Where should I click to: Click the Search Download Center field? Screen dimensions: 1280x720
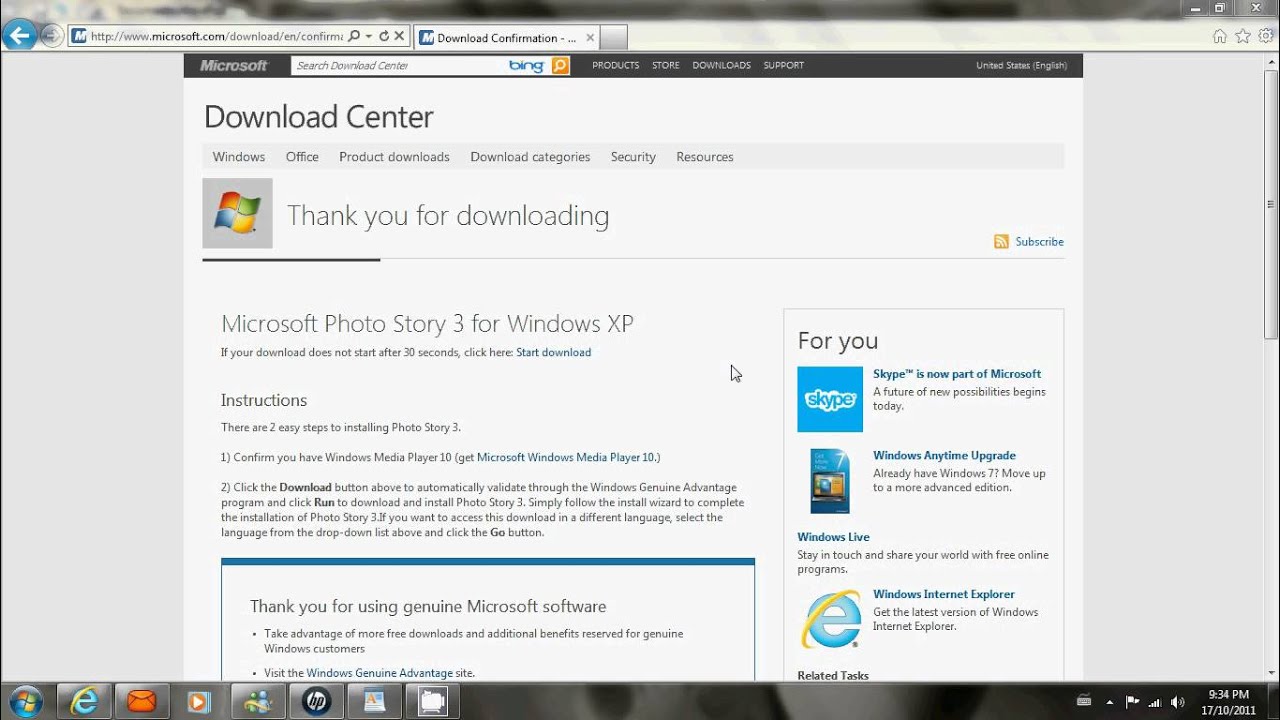(400, 66)
